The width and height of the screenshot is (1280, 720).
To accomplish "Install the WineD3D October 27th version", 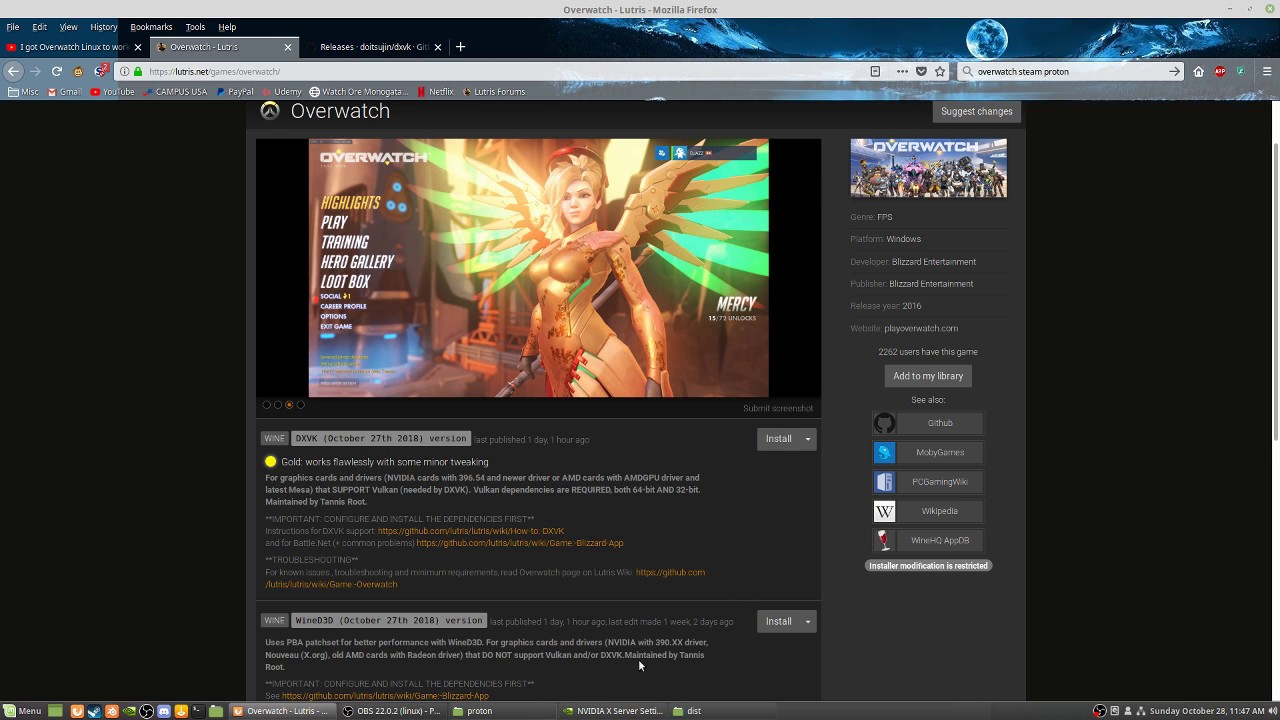I will pos(778,622).
